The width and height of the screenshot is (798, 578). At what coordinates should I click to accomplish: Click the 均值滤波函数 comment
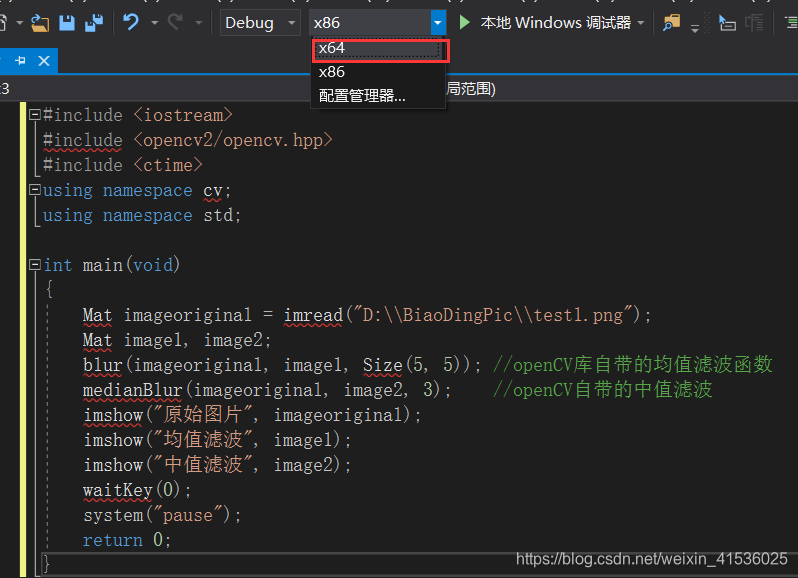point(633,365)
